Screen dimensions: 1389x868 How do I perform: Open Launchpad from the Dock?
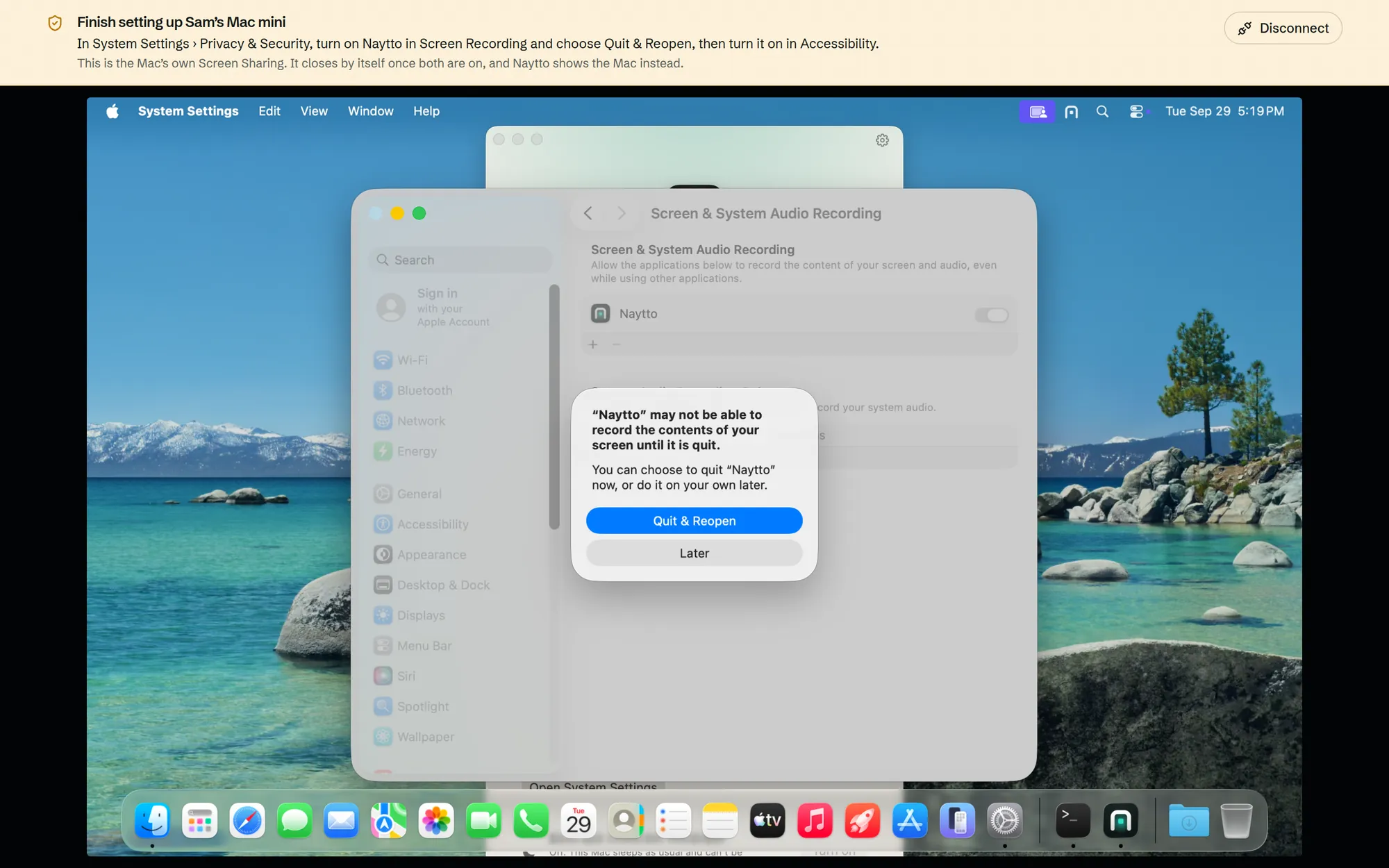tap(200, 821)
